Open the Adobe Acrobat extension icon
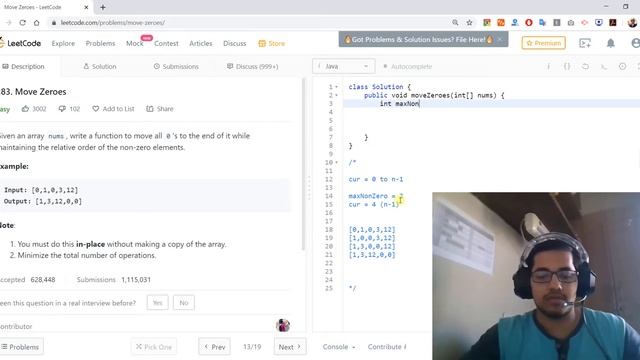640x360 pixels. [x=613, y=22]
